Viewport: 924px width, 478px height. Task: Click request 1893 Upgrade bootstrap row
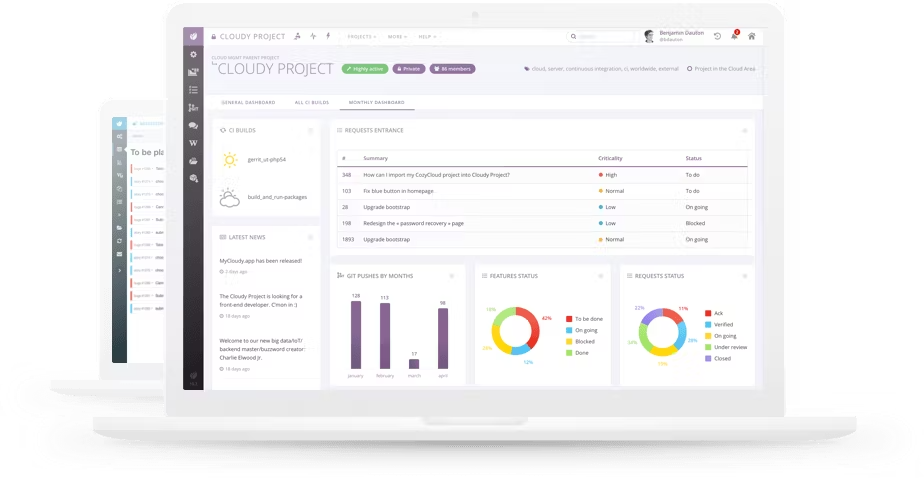(542, 239)
